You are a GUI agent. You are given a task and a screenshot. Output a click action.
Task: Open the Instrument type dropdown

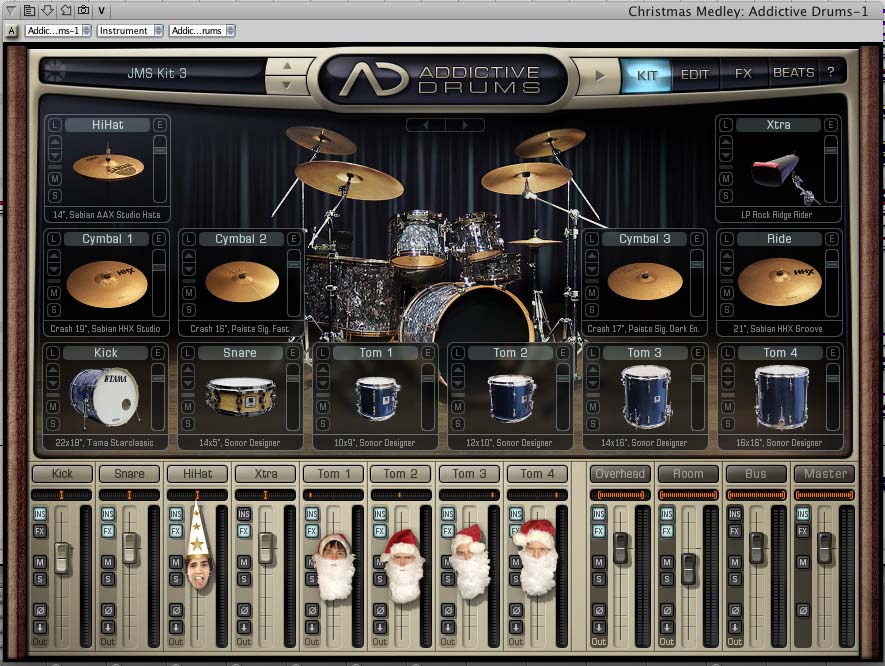click(x=130, y=30)
